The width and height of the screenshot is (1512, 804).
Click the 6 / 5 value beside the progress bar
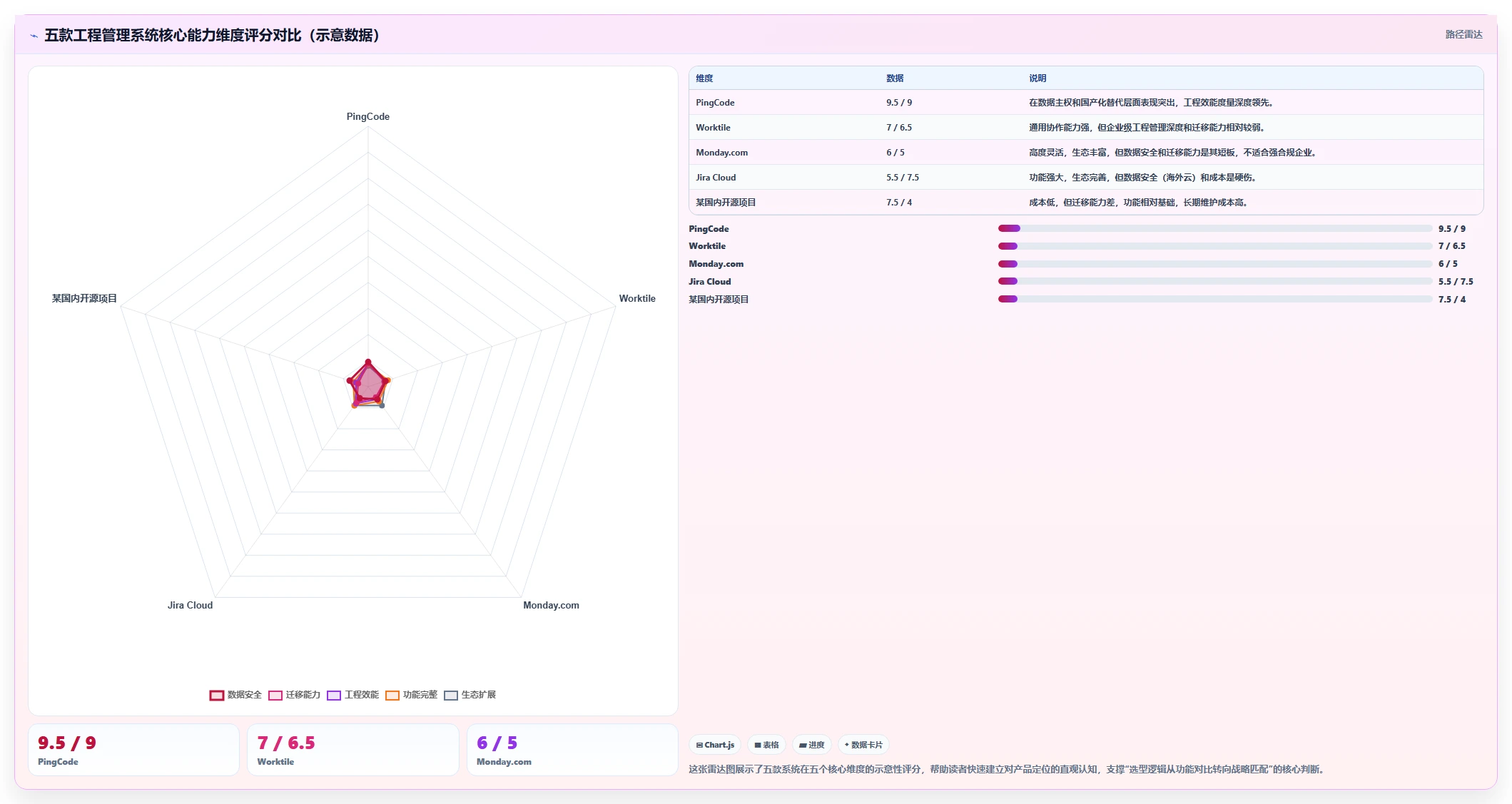pos(1448,264)
